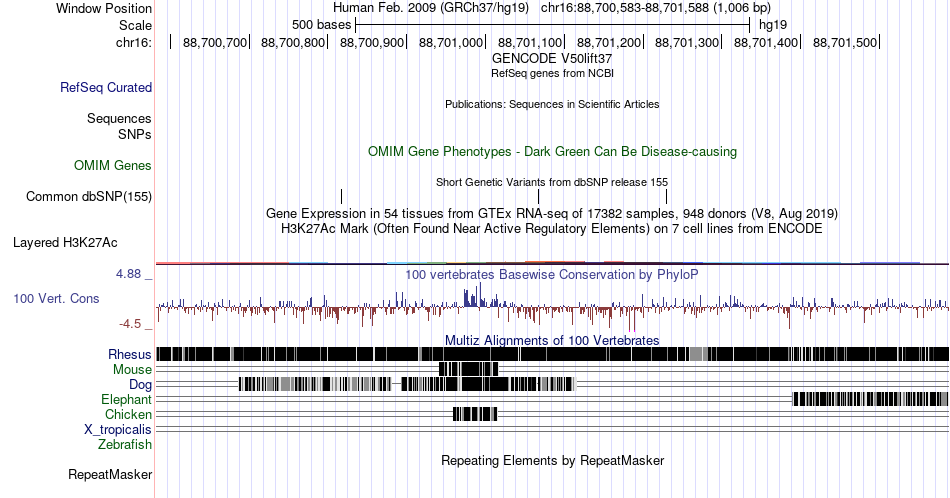Click the leftmost dbSNP variant tick
Screen dimensions: 950x498
point(342,196)
